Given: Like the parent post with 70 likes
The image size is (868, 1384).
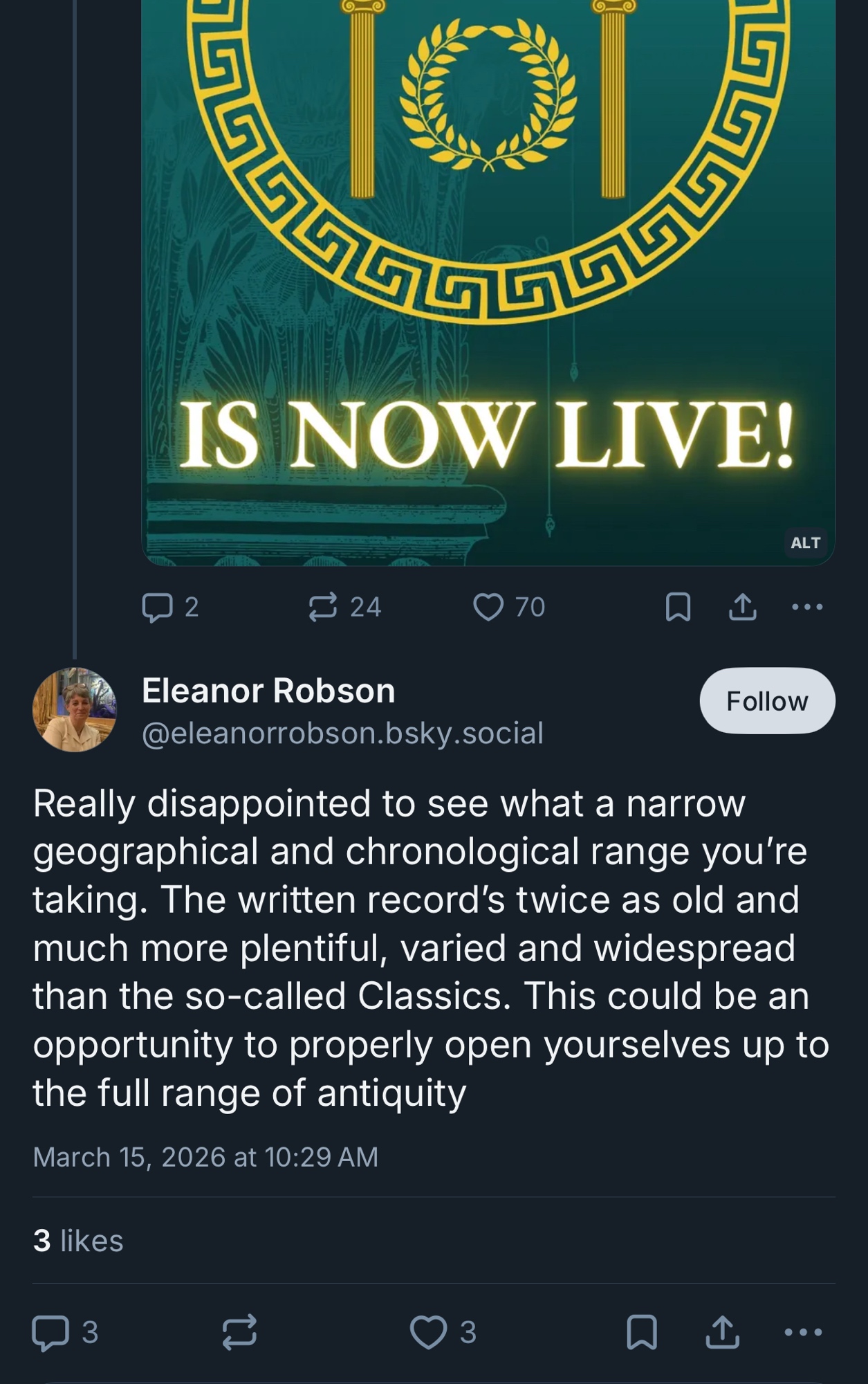Looking at the screenshot, I should tap(488, 608).
